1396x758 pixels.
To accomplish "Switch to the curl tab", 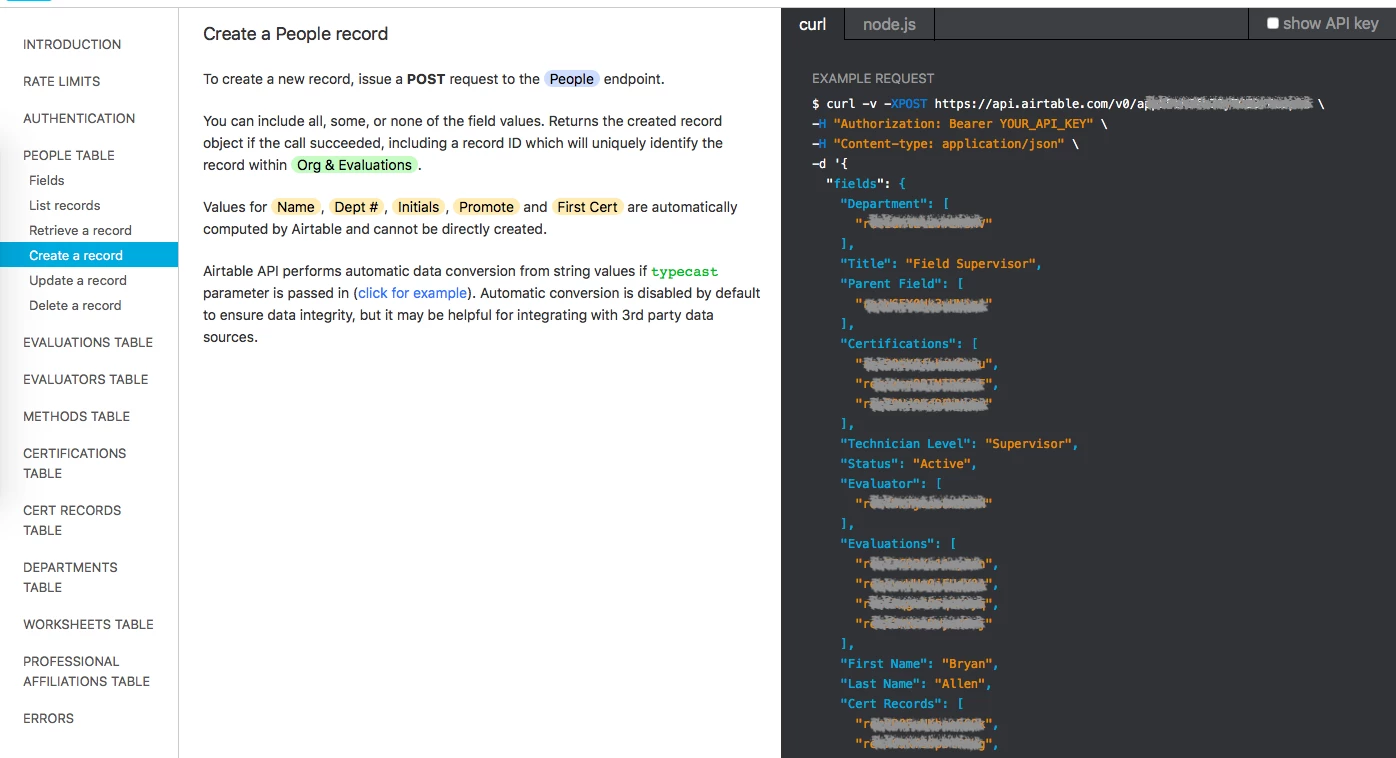I will [812, 24].
